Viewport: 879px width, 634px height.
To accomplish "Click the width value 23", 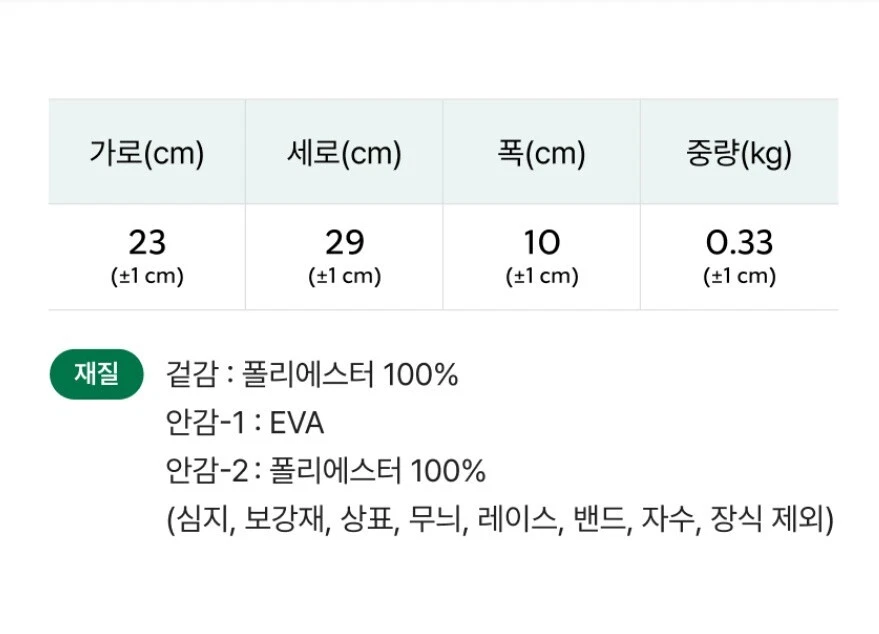I will [x=146, y=242].
